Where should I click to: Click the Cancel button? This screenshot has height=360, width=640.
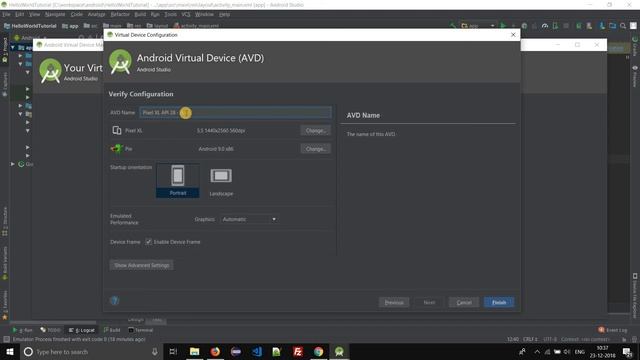click(x=464, y=302)
